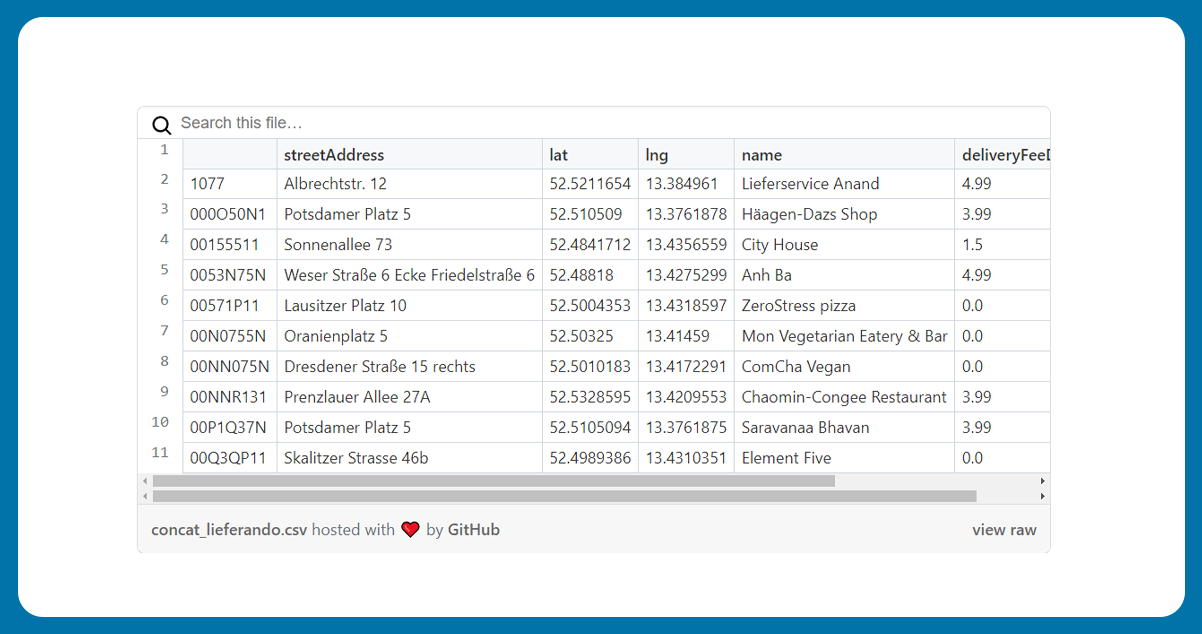This screenshot has width=1202, height=634.
Task: Click line number 5 in the gutter
Action: (164, 270)
